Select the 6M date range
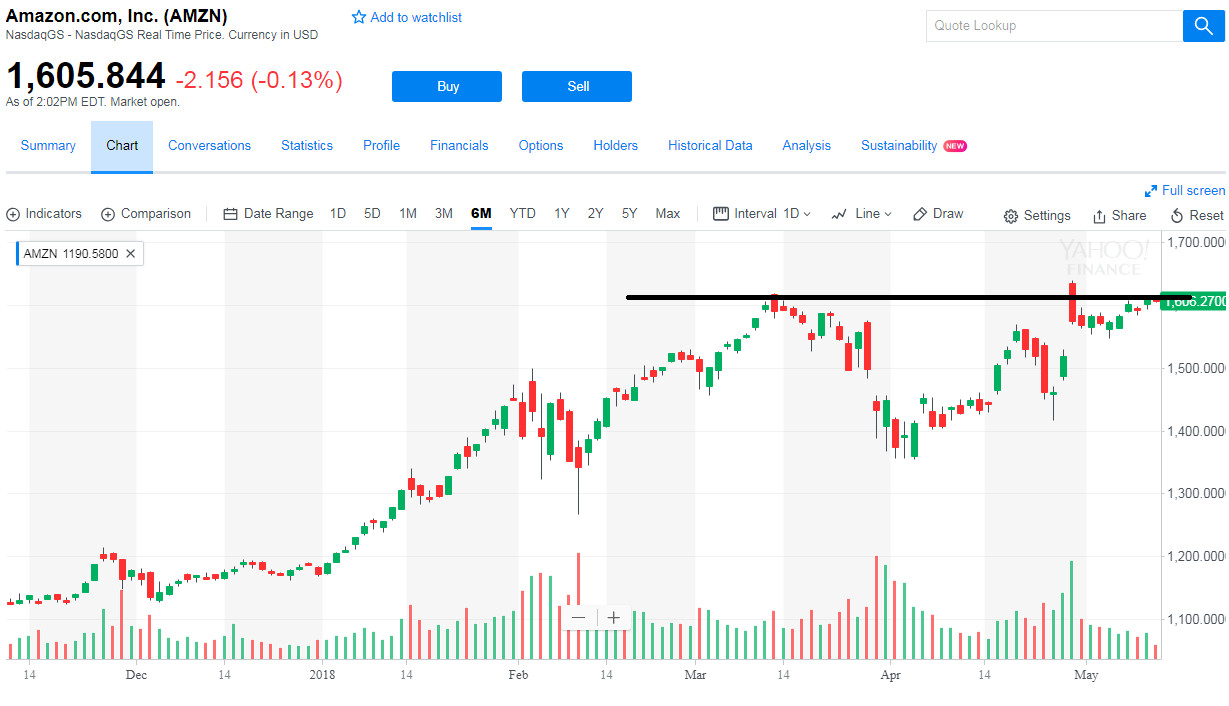Viewport: 1229px width, 706px height. (481, 213)
